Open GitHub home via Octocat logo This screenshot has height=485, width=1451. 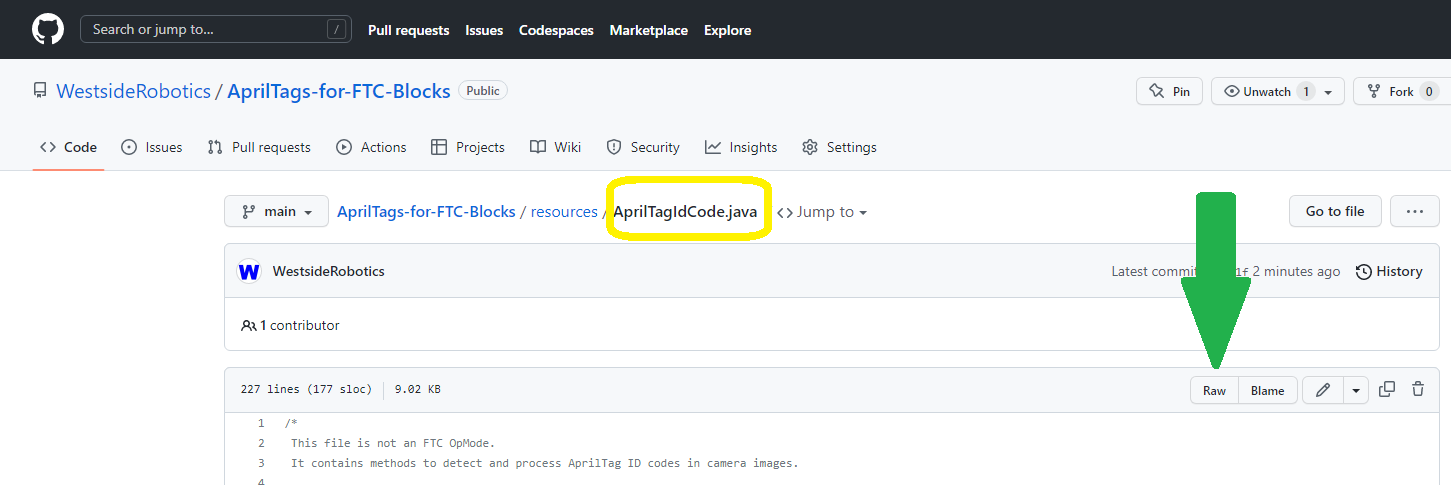pos(48,29)
